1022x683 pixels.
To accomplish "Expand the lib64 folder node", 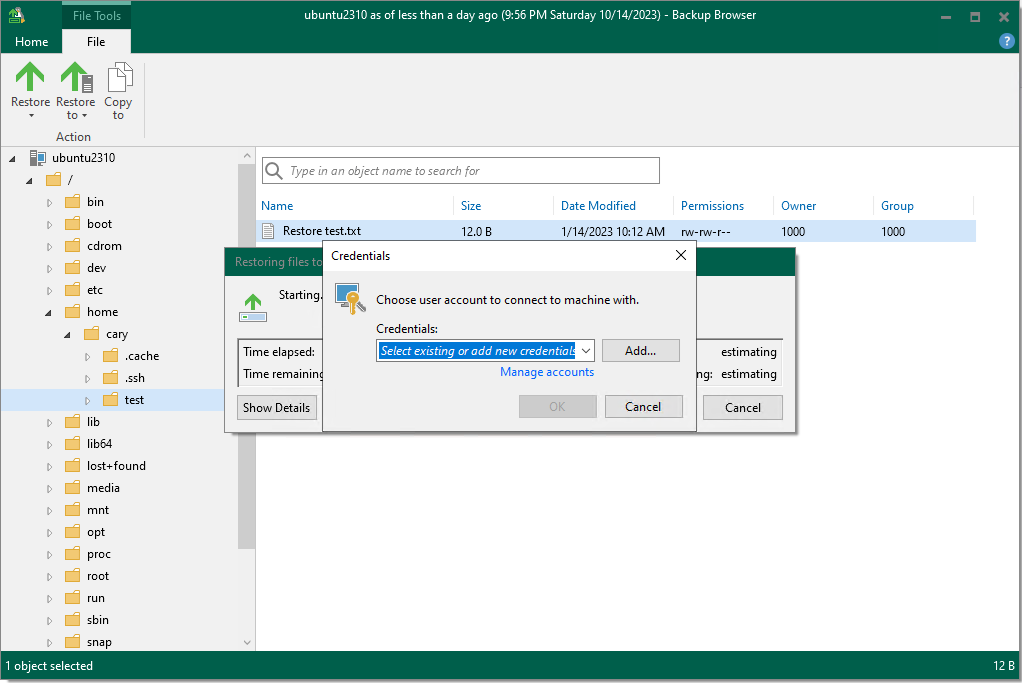I will 50,444.
